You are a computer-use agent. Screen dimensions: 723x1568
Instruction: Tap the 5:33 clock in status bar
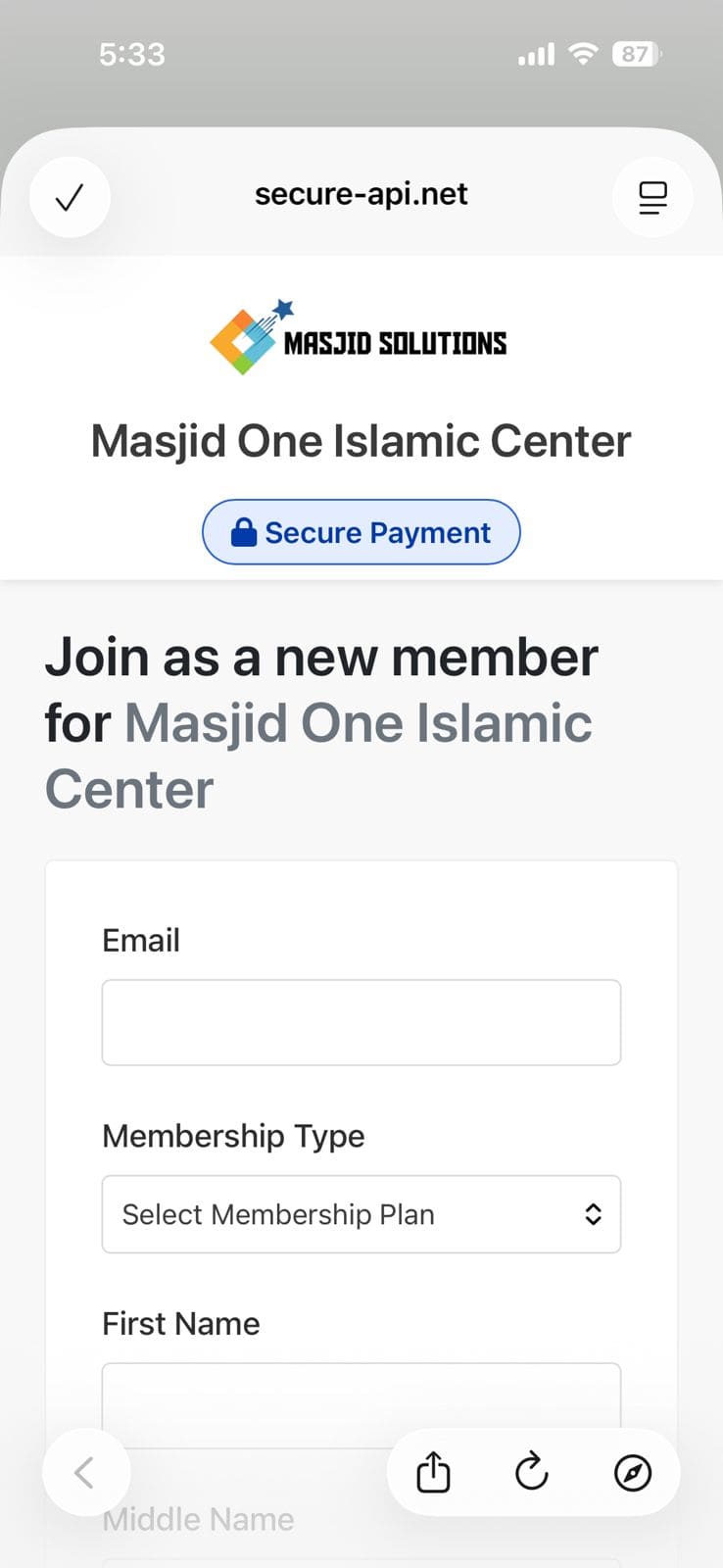(132, 54)
